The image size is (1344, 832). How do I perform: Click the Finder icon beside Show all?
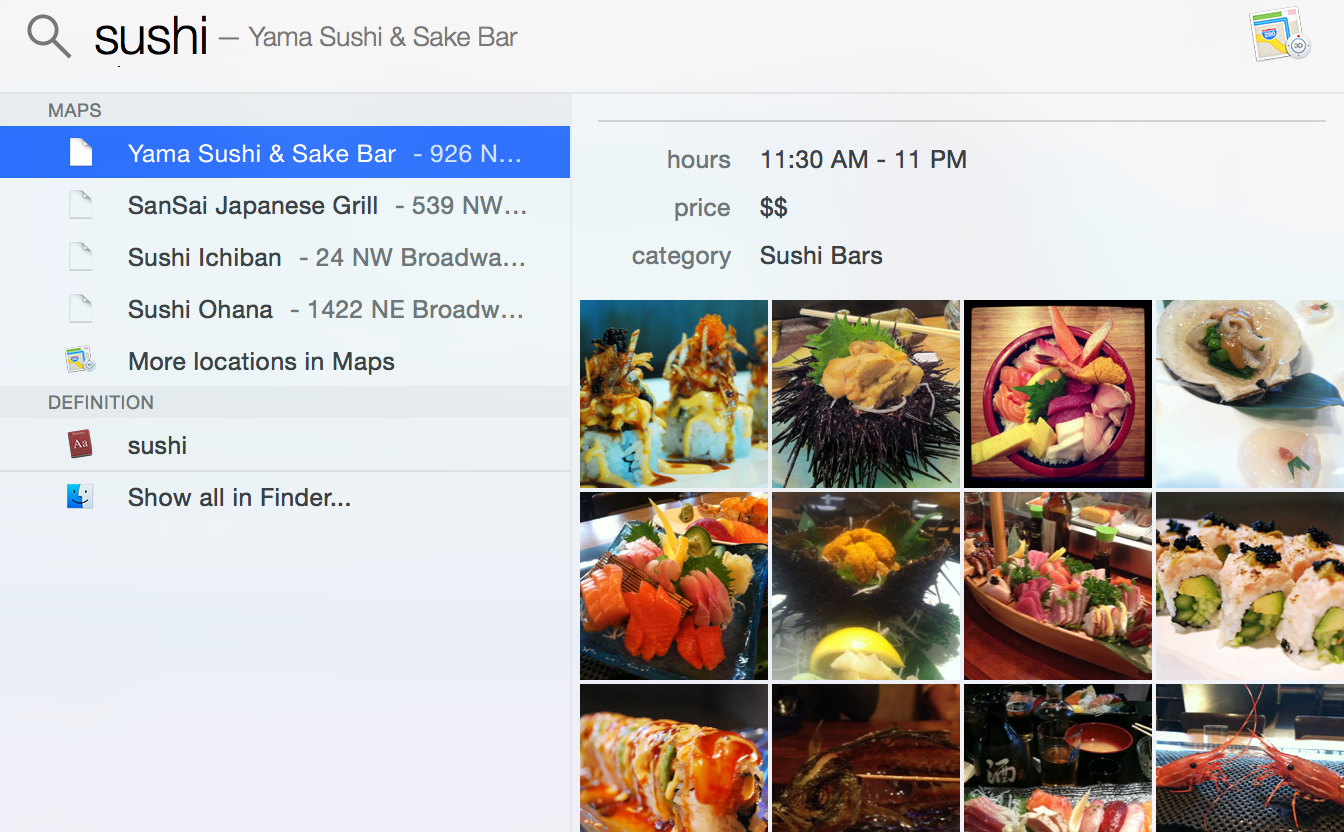click(80, 496)
